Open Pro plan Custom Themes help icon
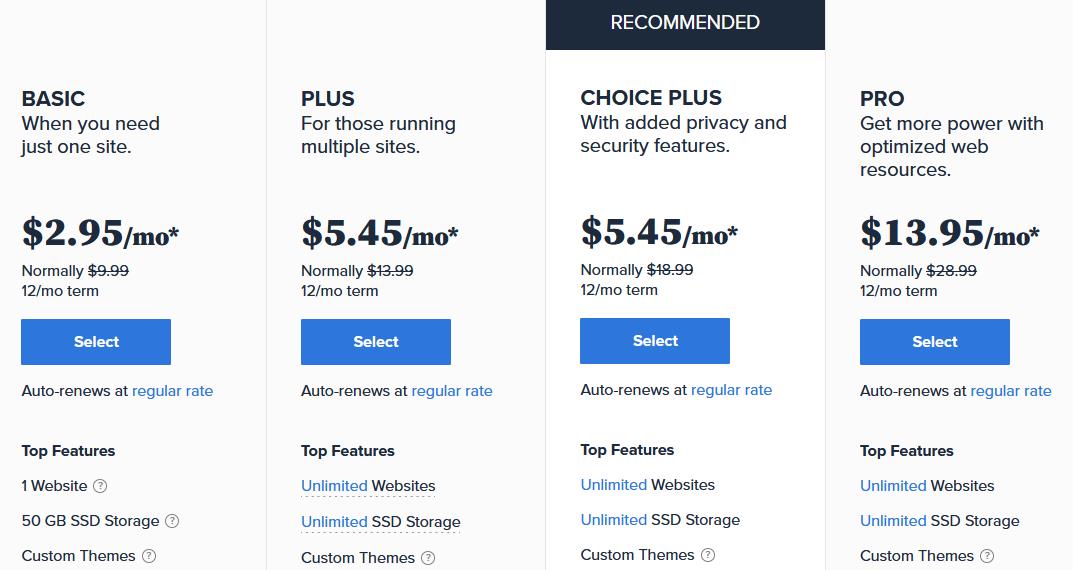1073x570 pixels. pos(987,556)
